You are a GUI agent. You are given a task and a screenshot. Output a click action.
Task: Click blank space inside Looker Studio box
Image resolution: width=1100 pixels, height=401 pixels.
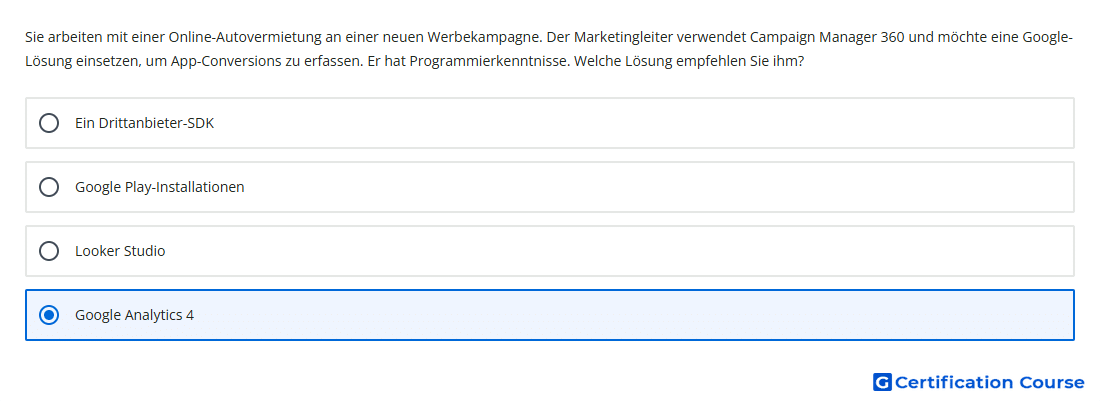(x=631, y=251)
